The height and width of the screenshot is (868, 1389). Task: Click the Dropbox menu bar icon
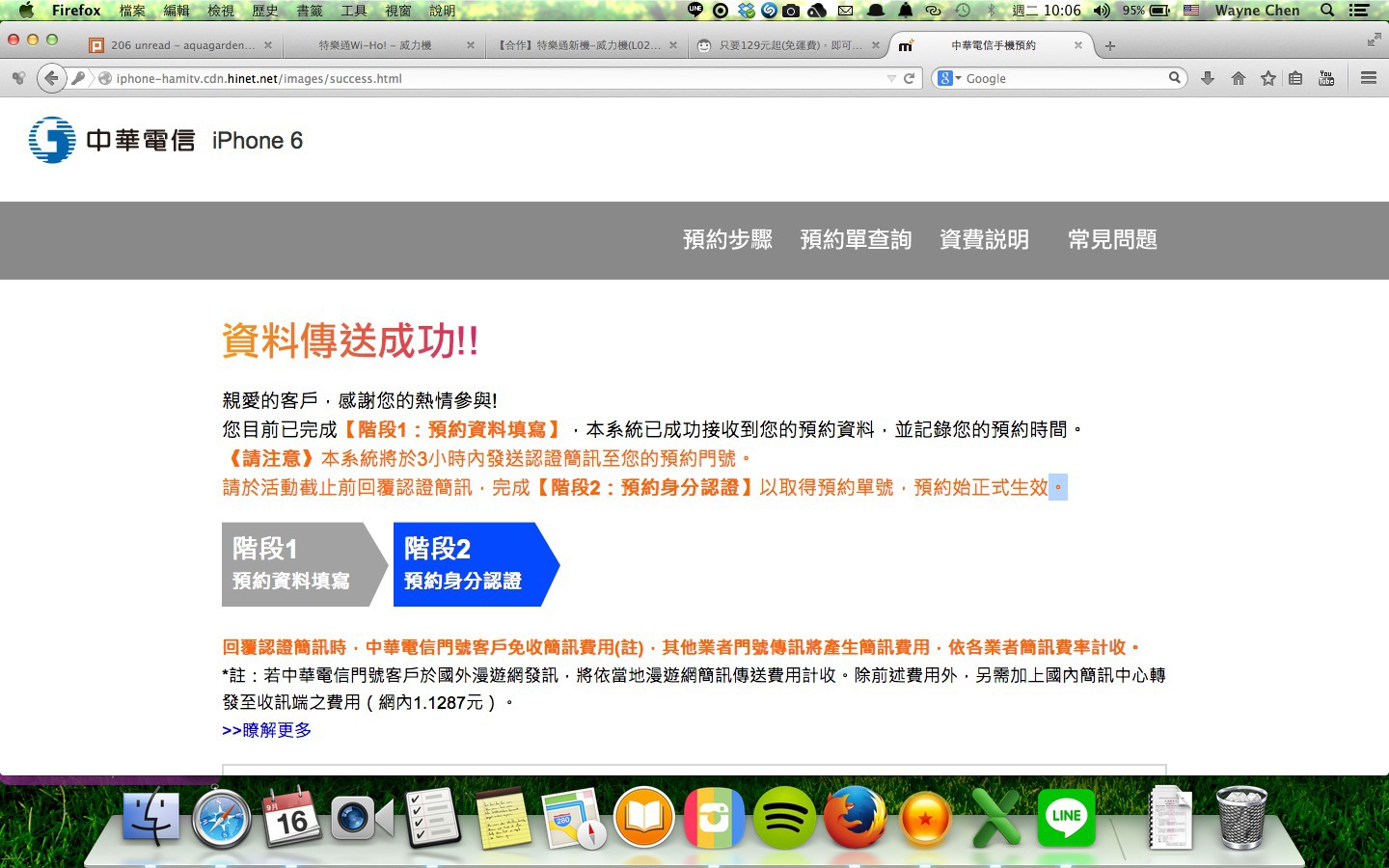point(746,11)
